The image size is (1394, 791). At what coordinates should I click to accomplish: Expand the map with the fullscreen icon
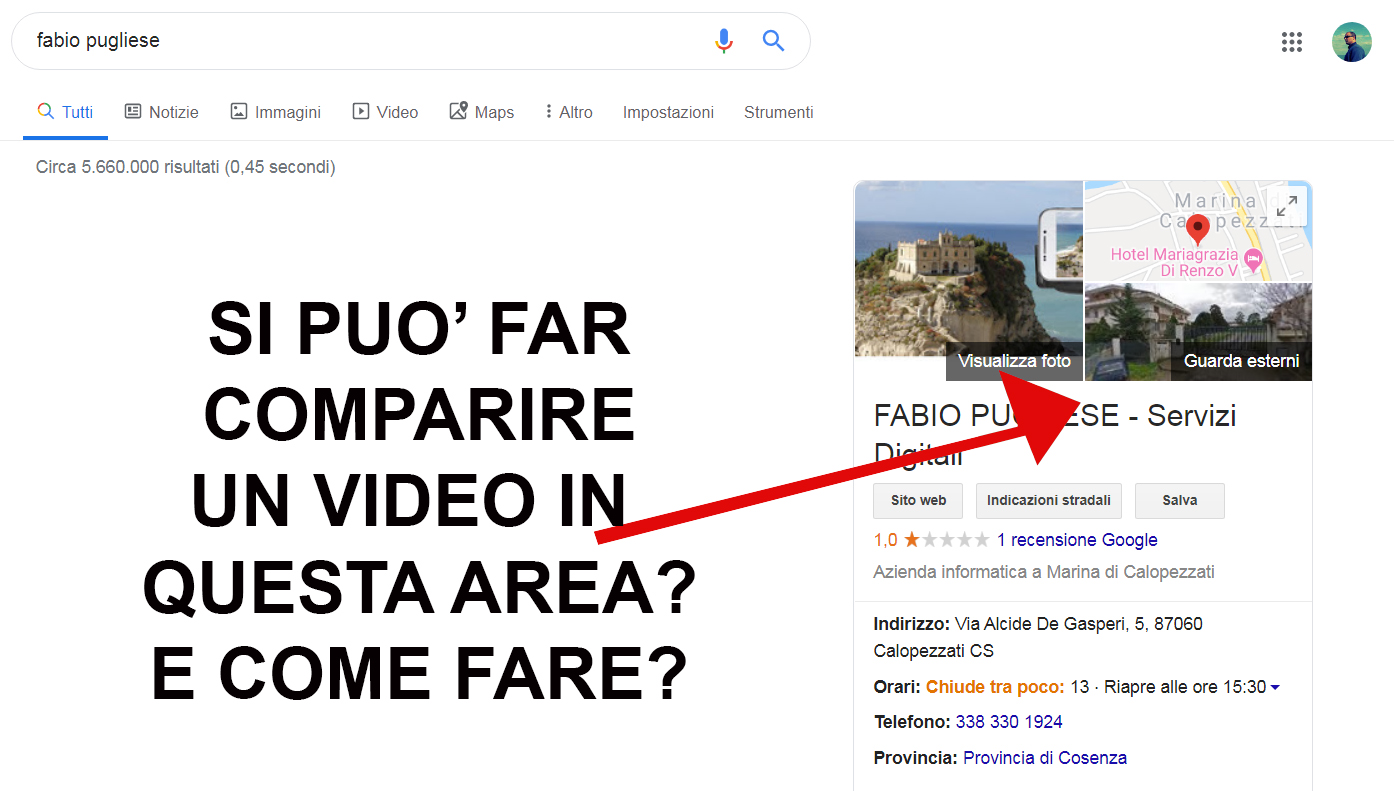click(x=1287, y=206)
